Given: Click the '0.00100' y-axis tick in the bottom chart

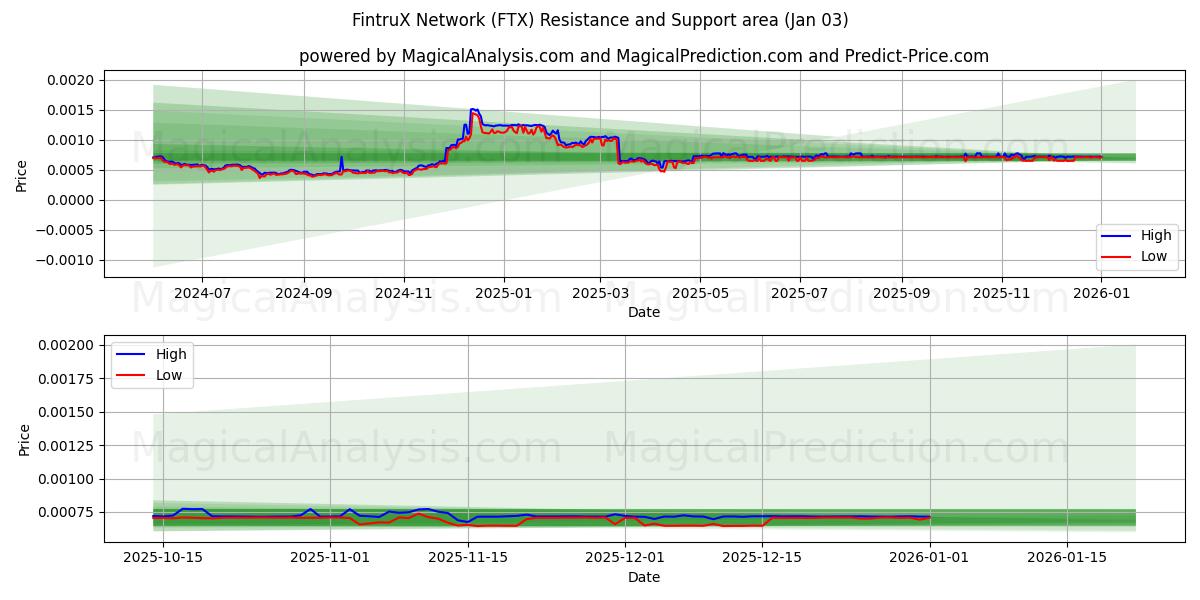Looking at the screenshot, I should 68,479.
